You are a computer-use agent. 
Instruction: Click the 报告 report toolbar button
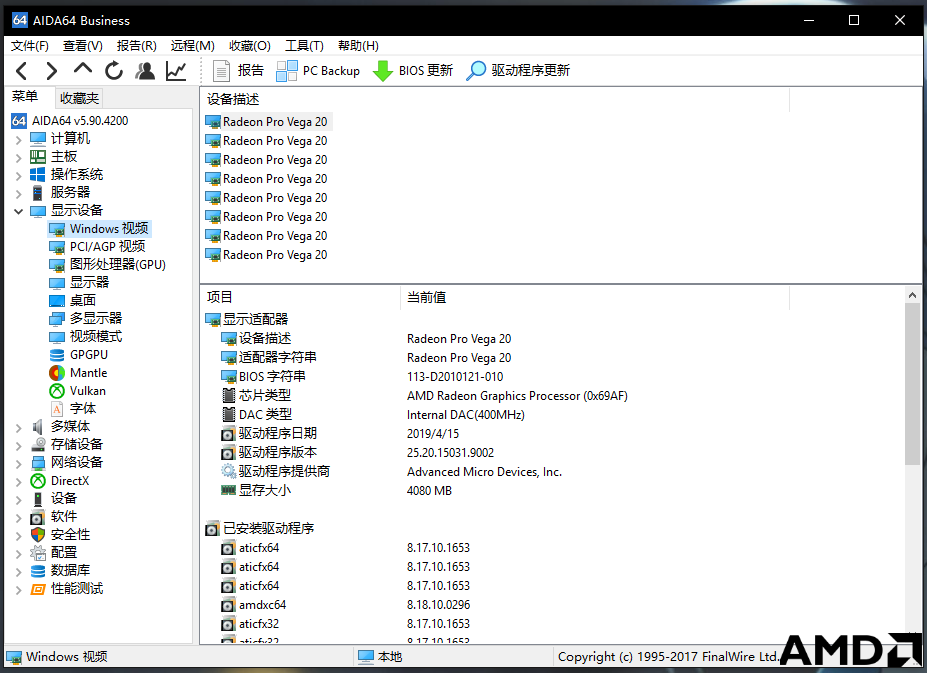point(238,71)
